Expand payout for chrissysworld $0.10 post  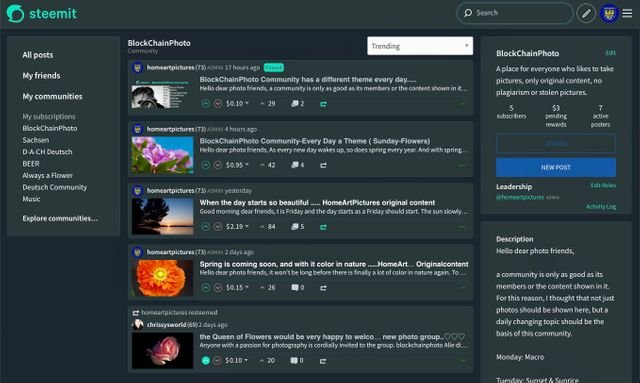point(236,361)
